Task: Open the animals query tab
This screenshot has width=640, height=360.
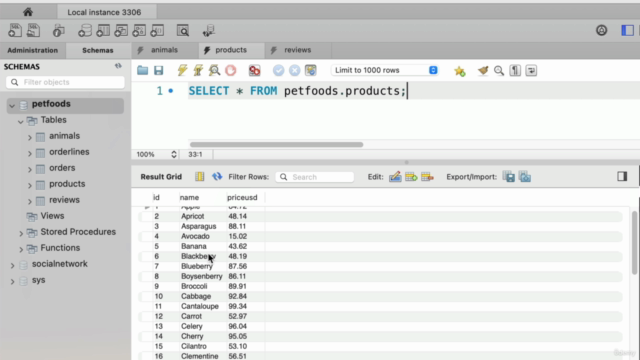Action: (164, 50)
